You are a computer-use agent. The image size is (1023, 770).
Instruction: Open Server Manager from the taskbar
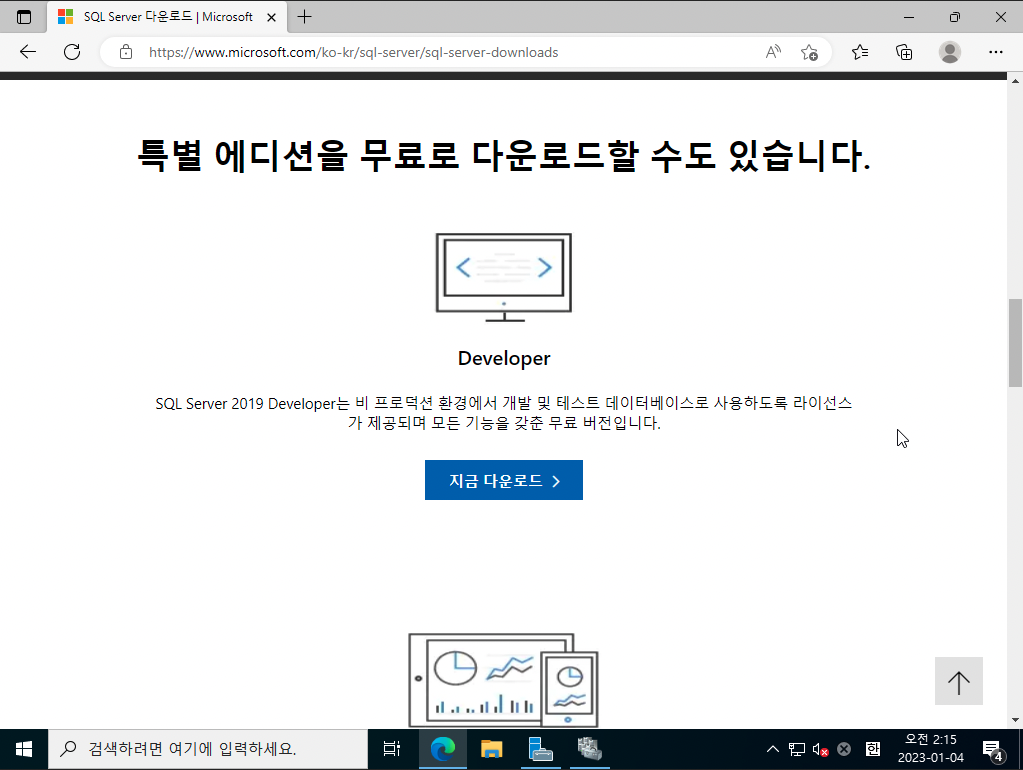(541, 749)
